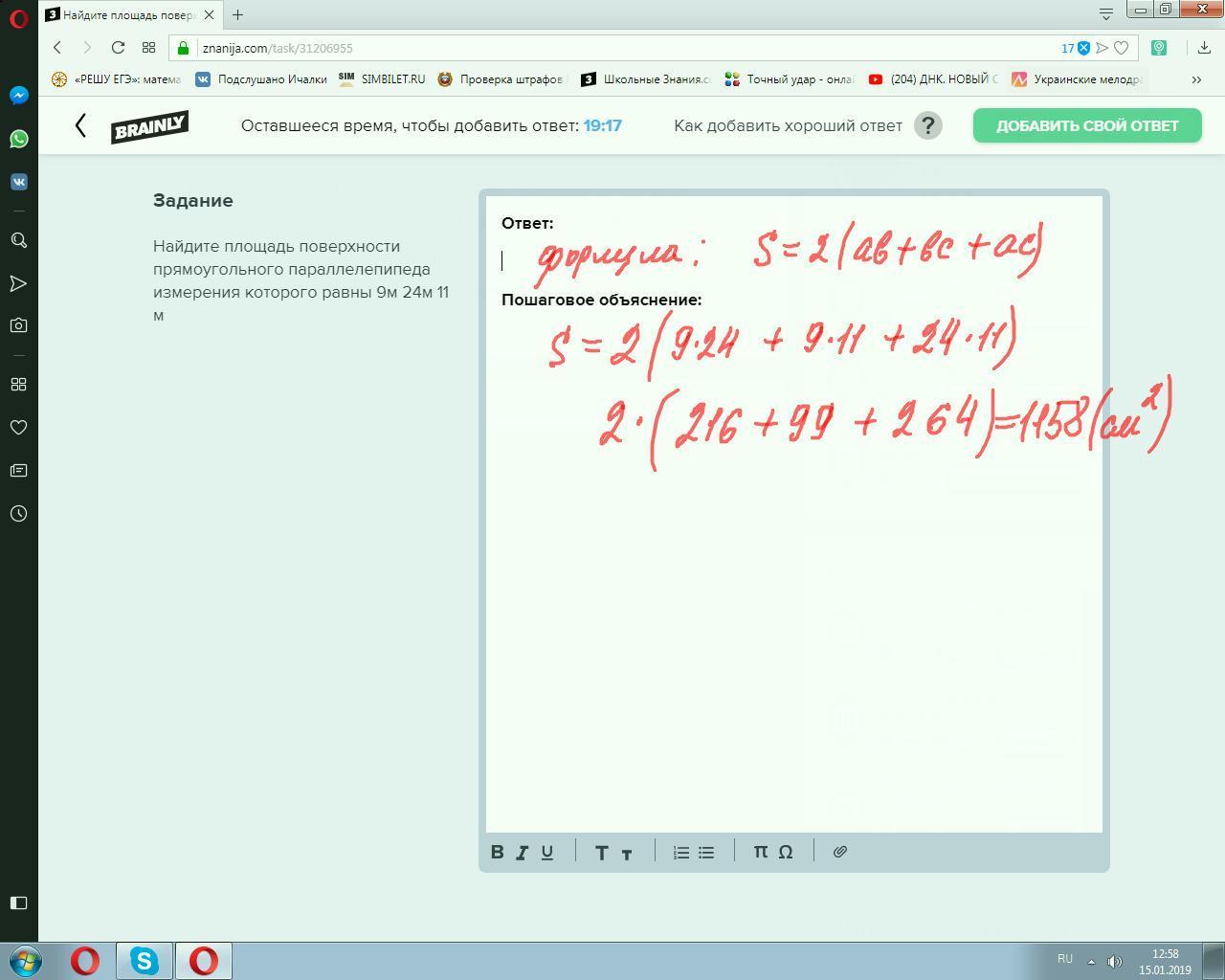Open the Windows Start menu
Screen dimensions: 1225x980
click(26, 961)
